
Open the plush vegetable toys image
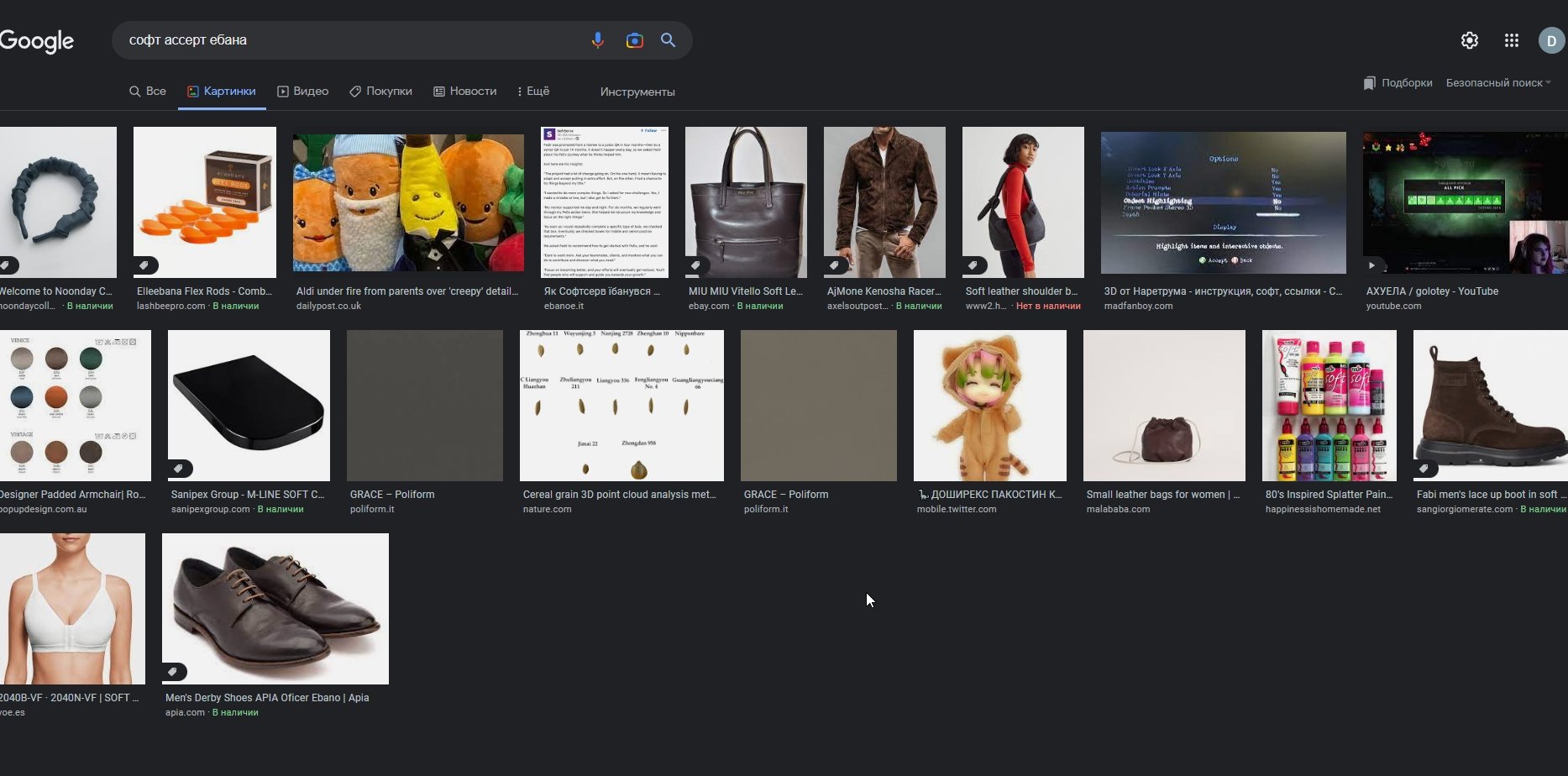408,202
